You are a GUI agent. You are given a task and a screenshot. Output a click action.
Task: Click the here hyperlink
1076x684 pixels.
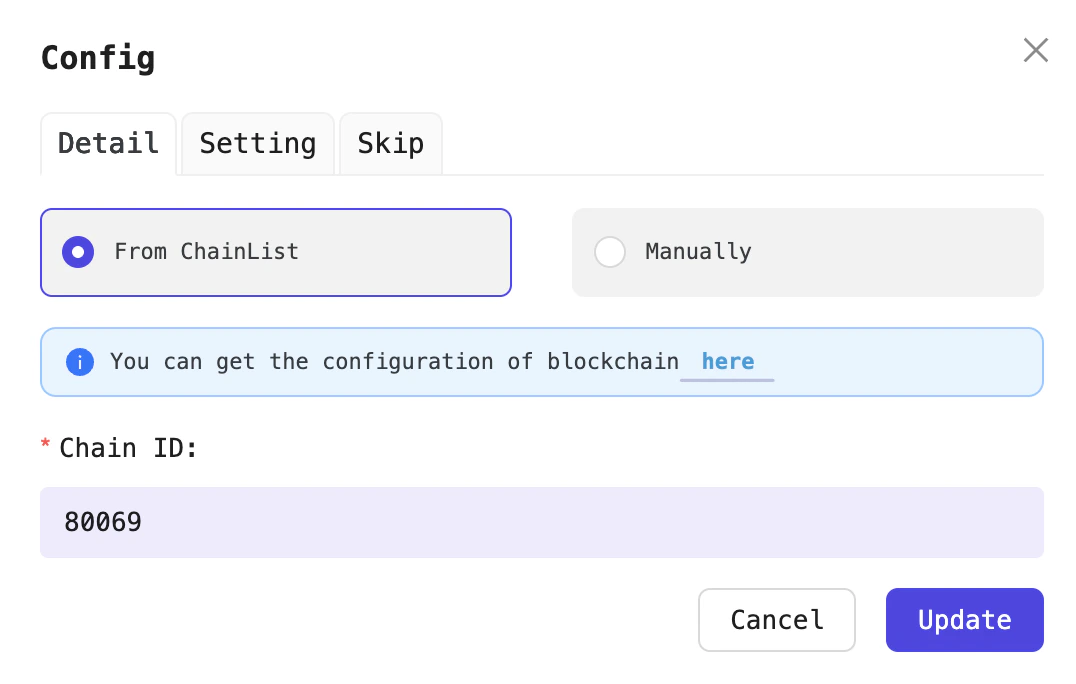[x=727, y=361]
